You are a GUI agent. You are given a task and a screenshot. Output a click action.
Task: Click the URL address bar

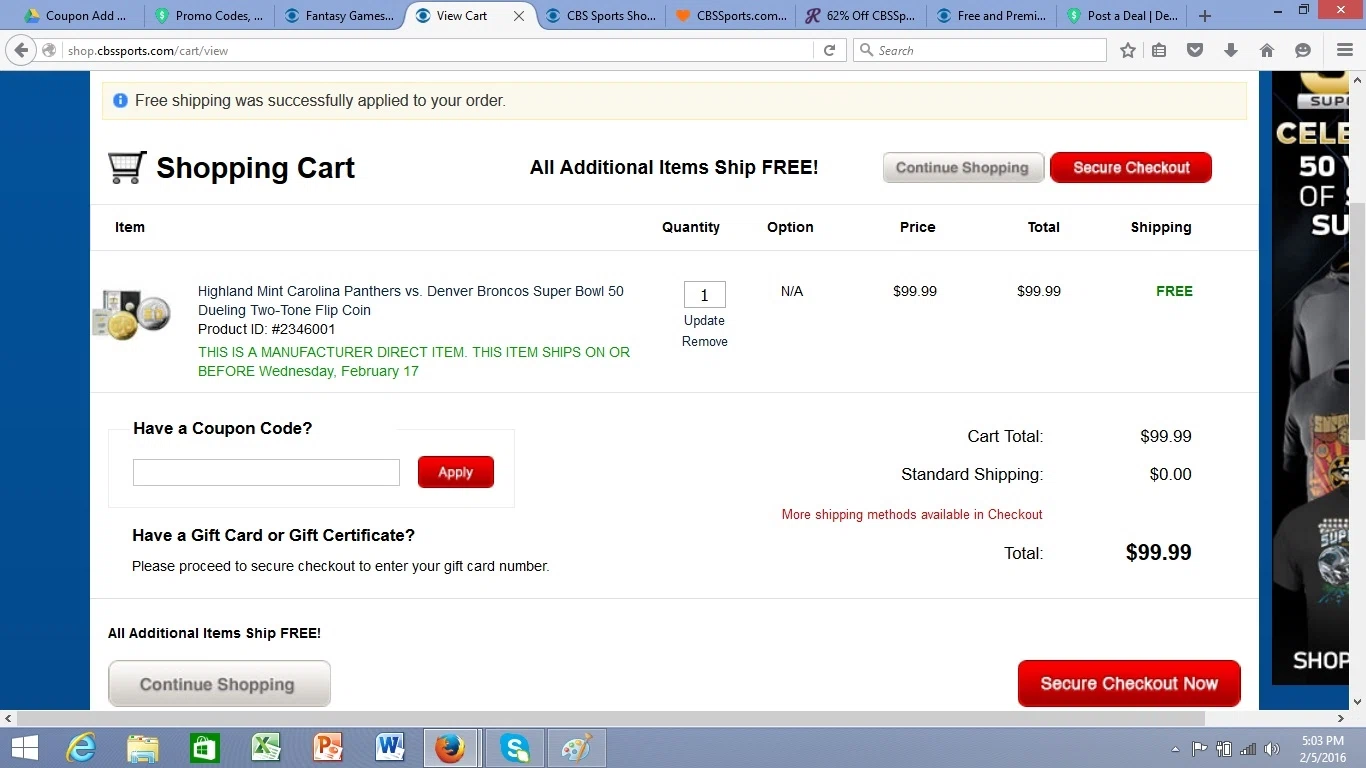438,50
